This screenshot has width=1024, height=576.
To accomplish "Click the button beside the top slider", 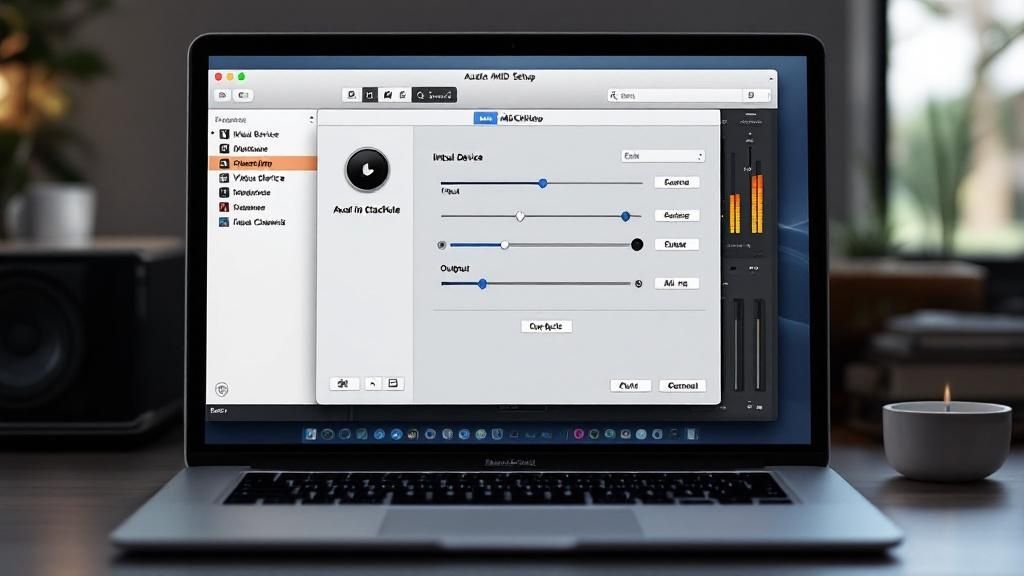I will pyautogui.click(x=677, y=182).
